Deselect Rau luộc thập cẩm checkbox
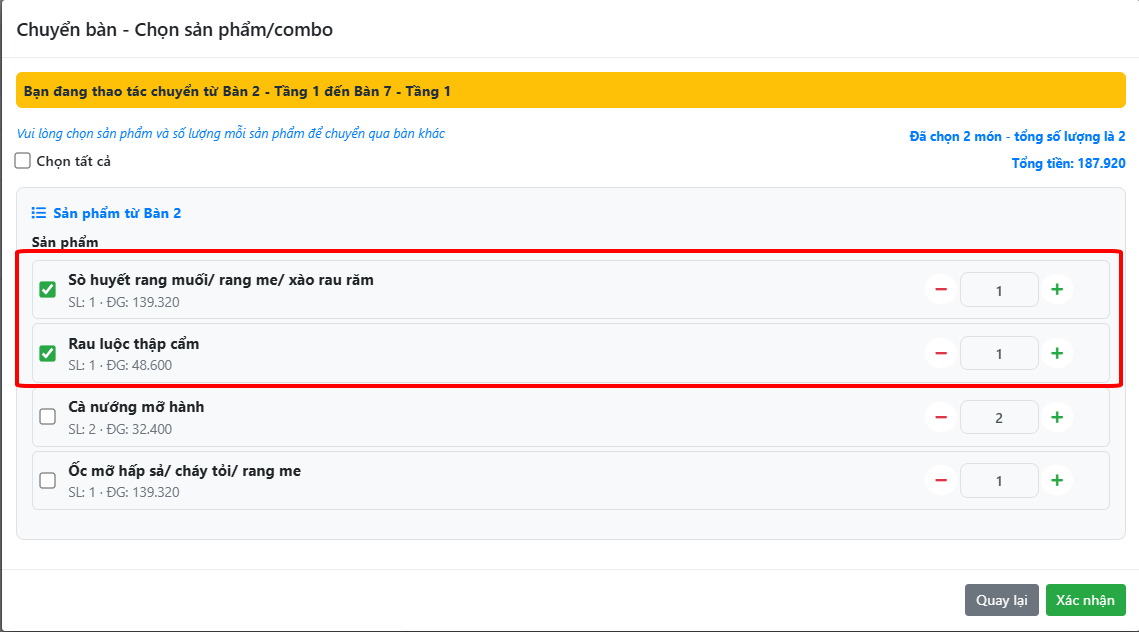 point(47,353)
